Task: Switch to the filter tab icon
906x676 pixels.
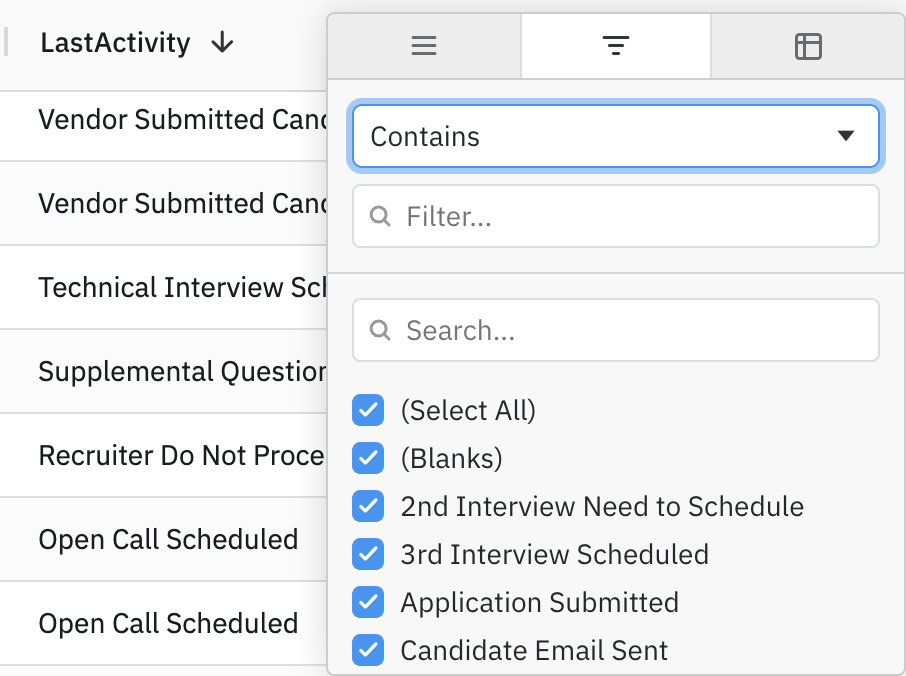Action: (x=615, y=46)
